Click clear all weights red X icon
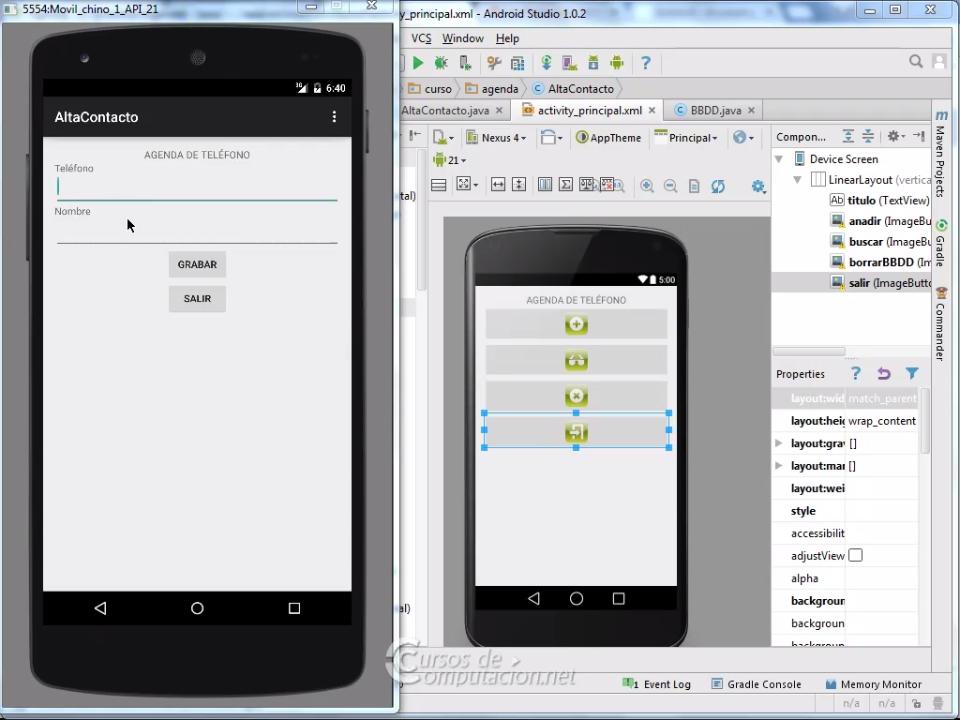The height and width of the screenshot is (720, 960). coord(607,184)
